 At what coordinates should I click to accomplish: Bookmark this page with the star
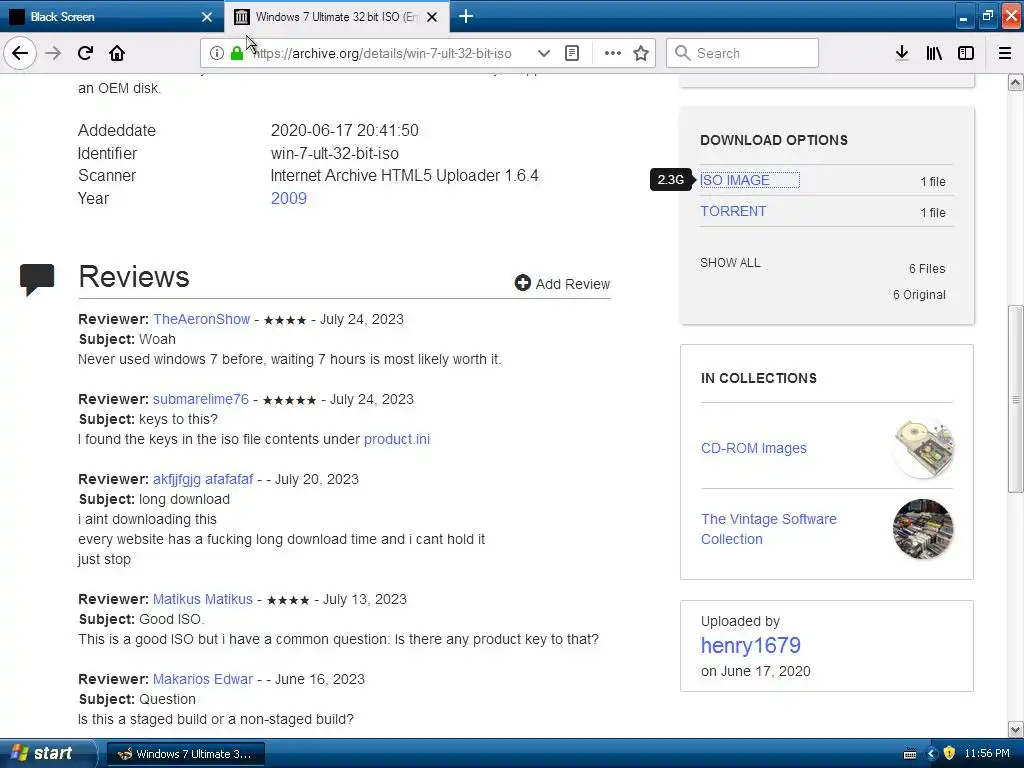coord(641,53)
